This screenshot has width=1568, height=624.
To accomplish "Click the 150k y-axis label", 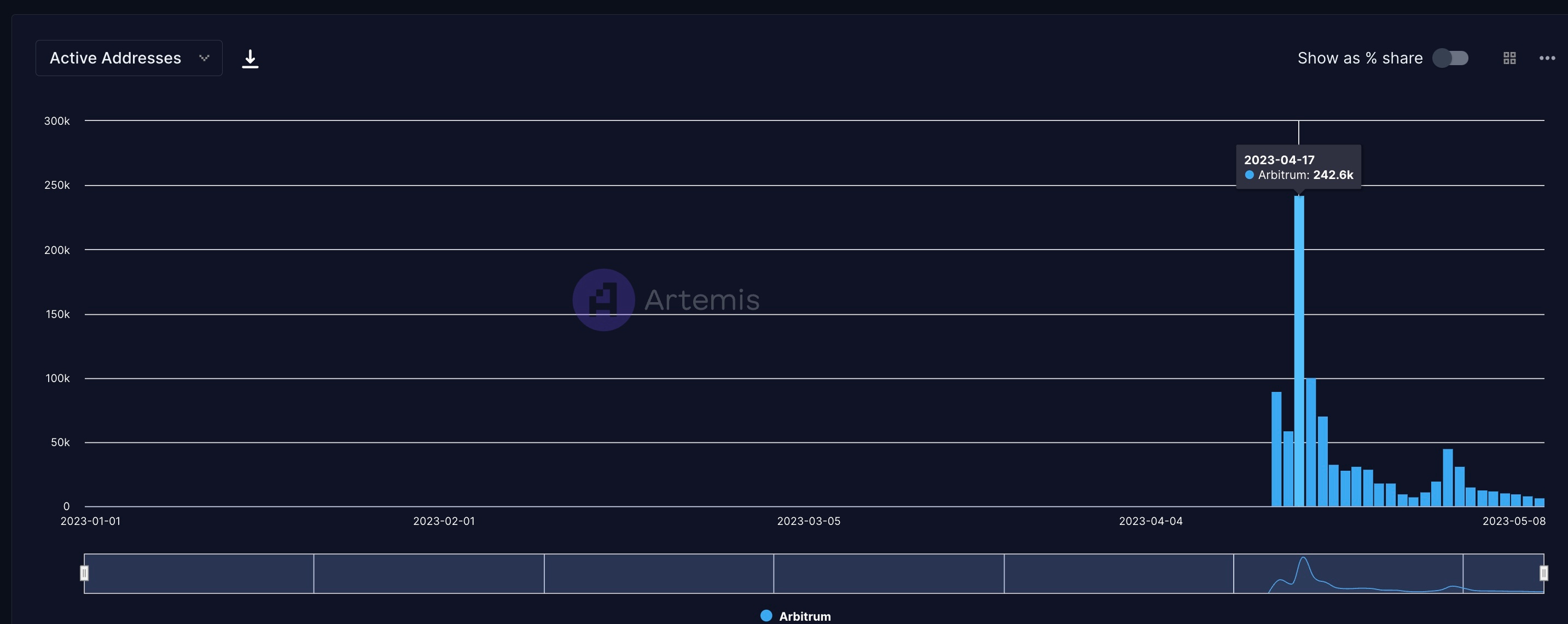I will (x=58, y=314).
